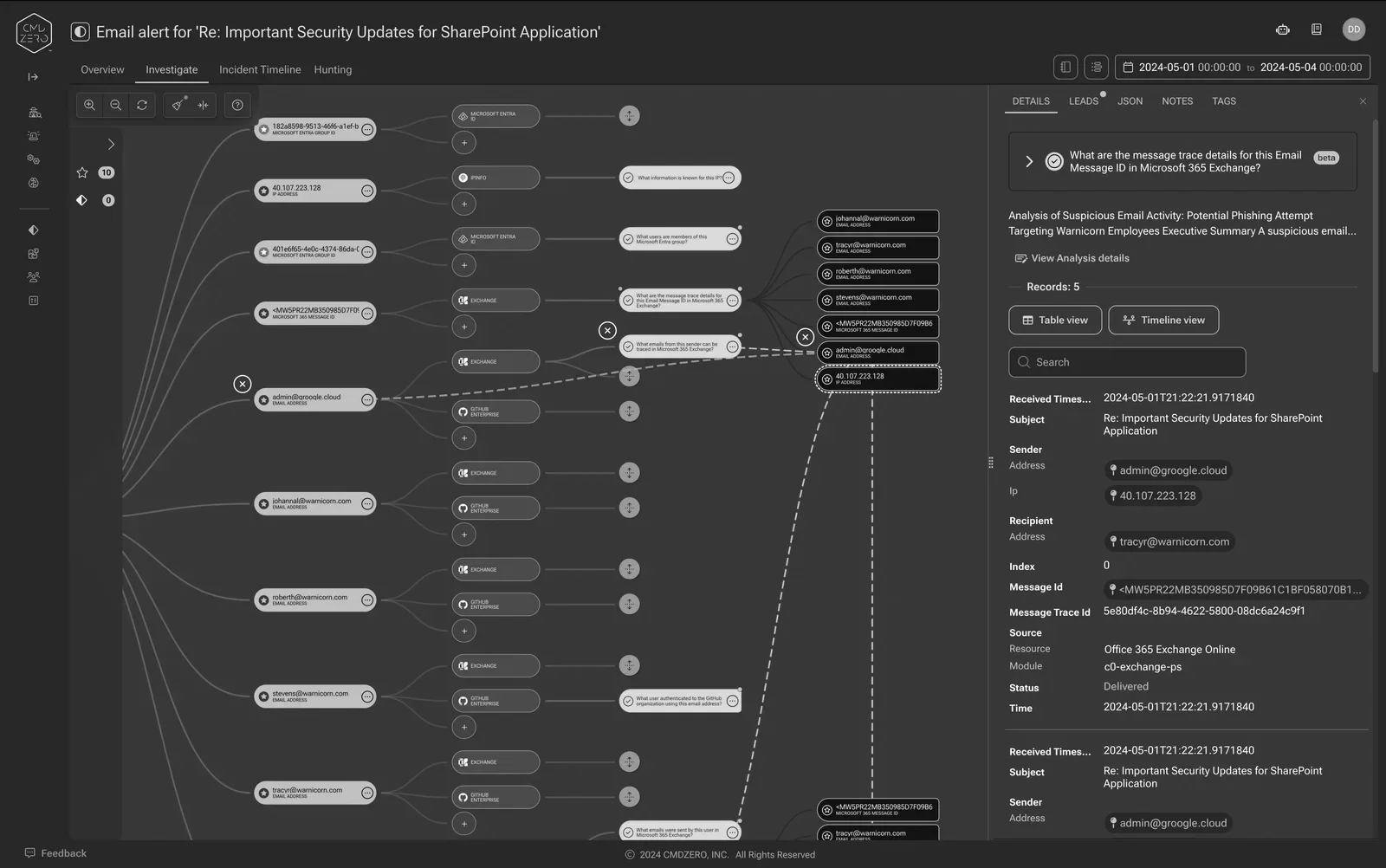Zoom in on the investigation graph

(89, 105)
